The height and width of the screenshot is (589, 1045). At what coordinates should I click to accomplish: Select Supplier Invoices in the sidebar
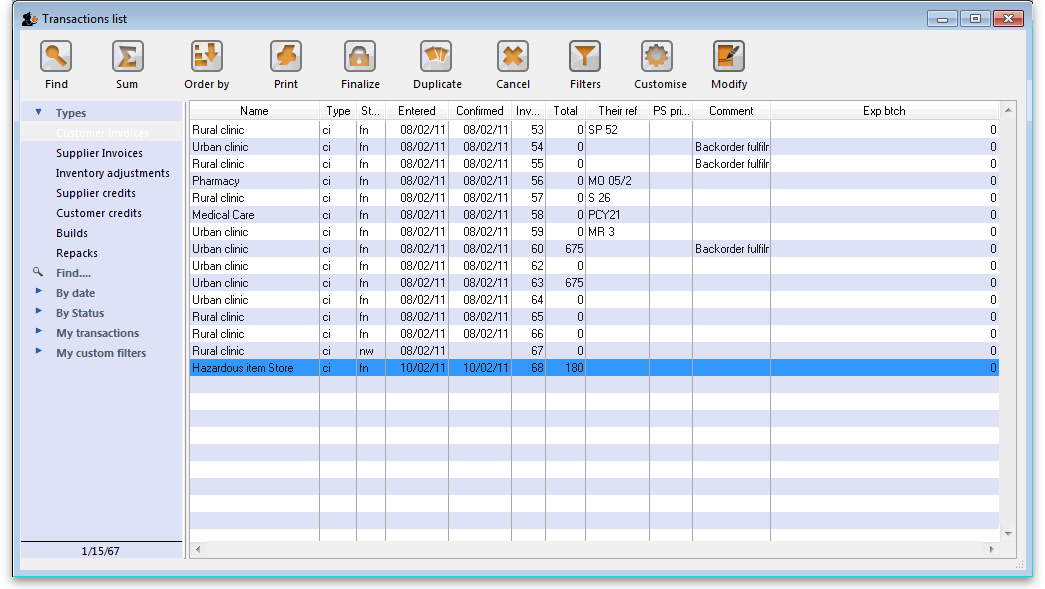[99, 153]
